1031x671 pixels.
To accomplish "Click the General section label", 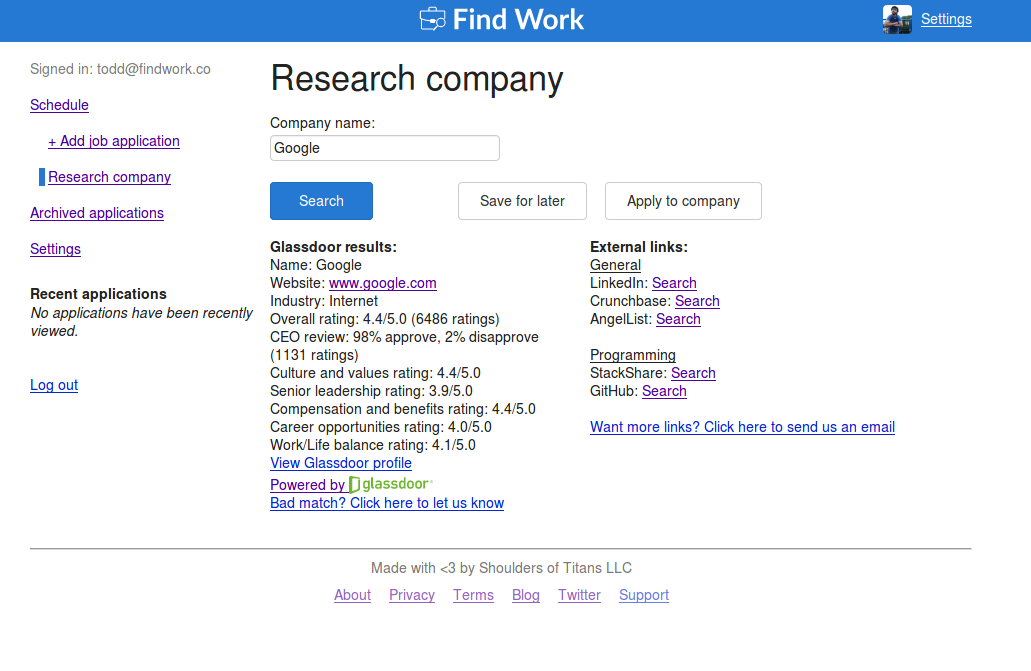I will (x=615, y=265).
